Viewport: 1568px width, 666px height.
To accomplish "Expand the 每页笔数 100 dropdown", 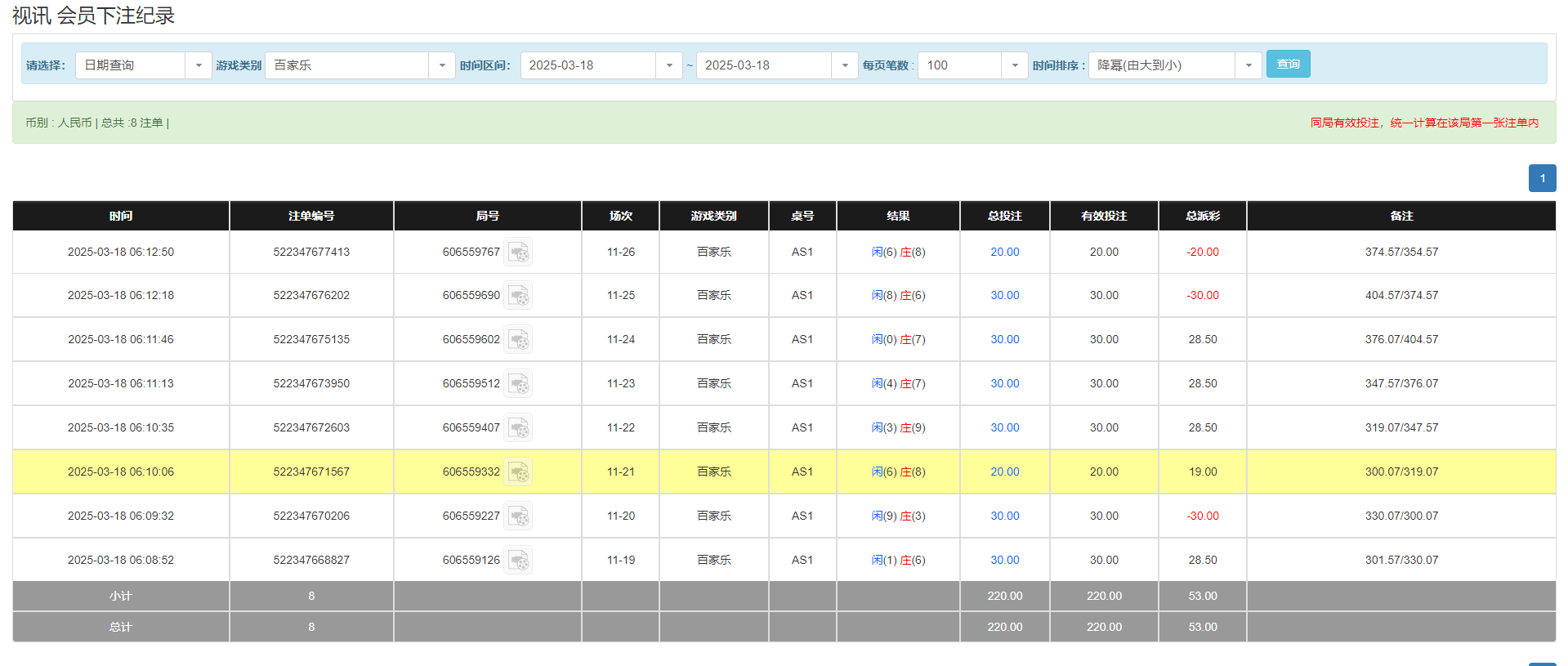I will [1015, 65].
